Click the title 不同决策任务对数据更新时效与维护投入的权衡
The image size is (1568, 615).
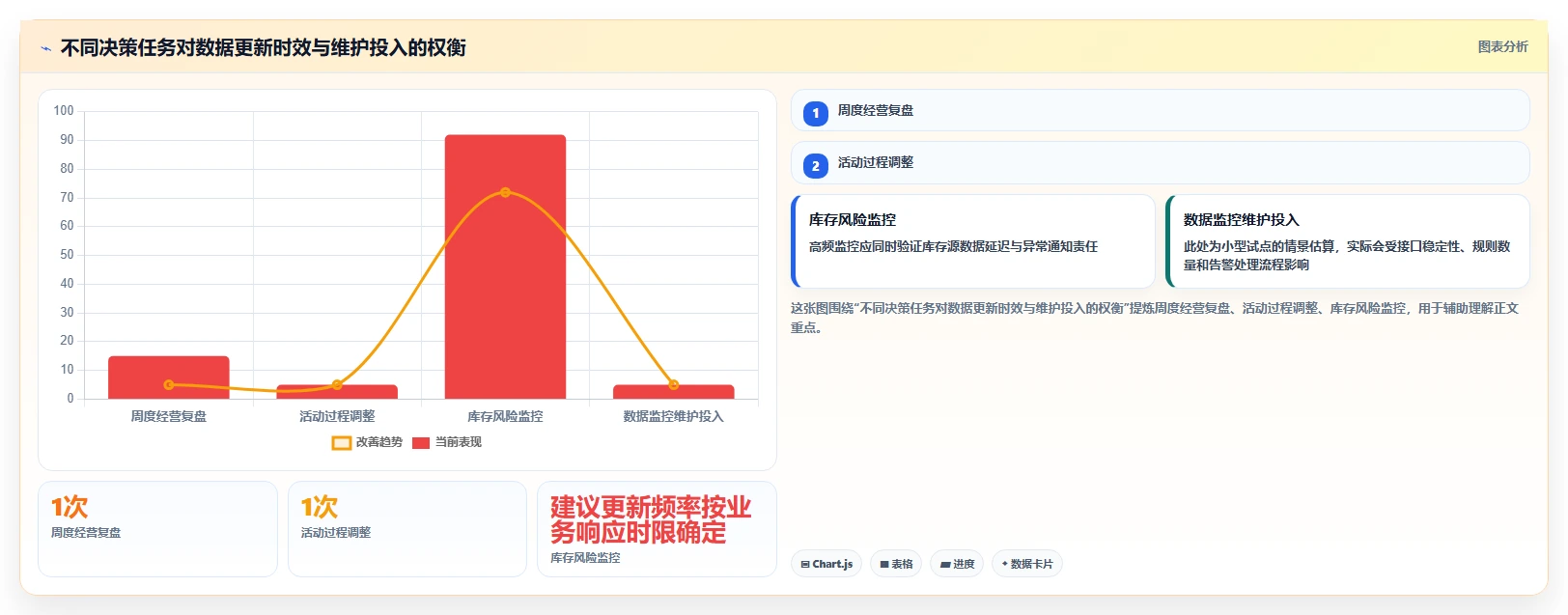click(264, 48)
